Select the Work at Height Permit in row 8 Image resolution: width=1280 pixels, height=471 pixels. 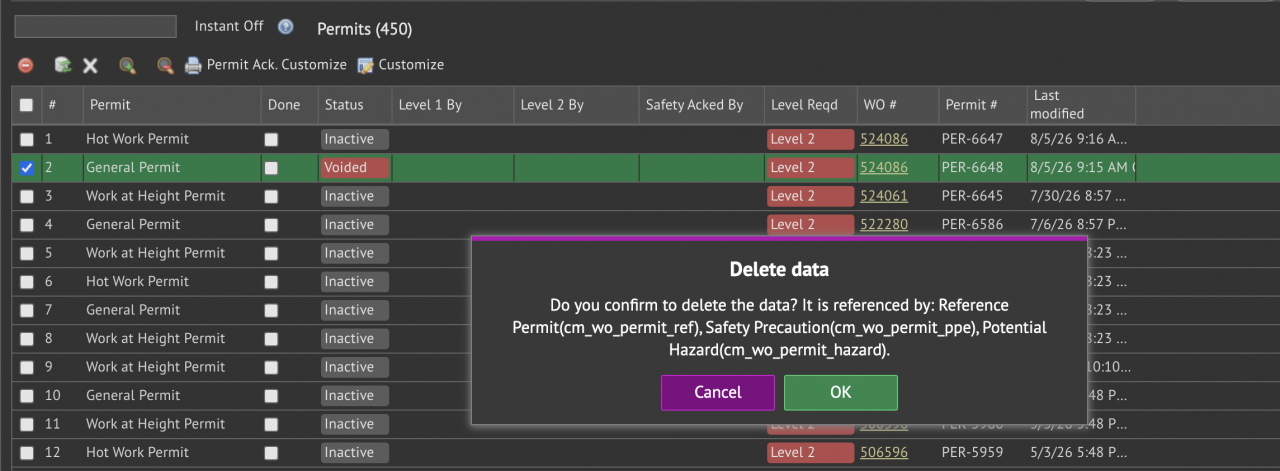click(x=155, y=338)
